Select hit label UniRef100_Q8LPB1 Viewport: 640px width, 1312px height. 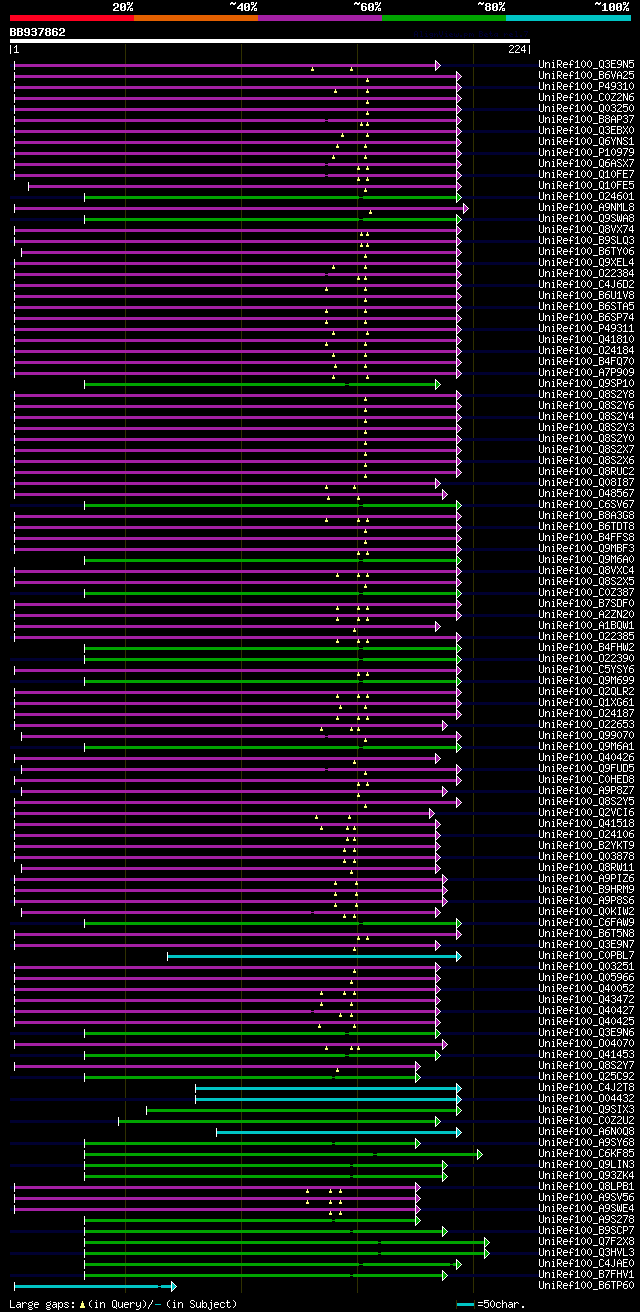[586, 1186]
